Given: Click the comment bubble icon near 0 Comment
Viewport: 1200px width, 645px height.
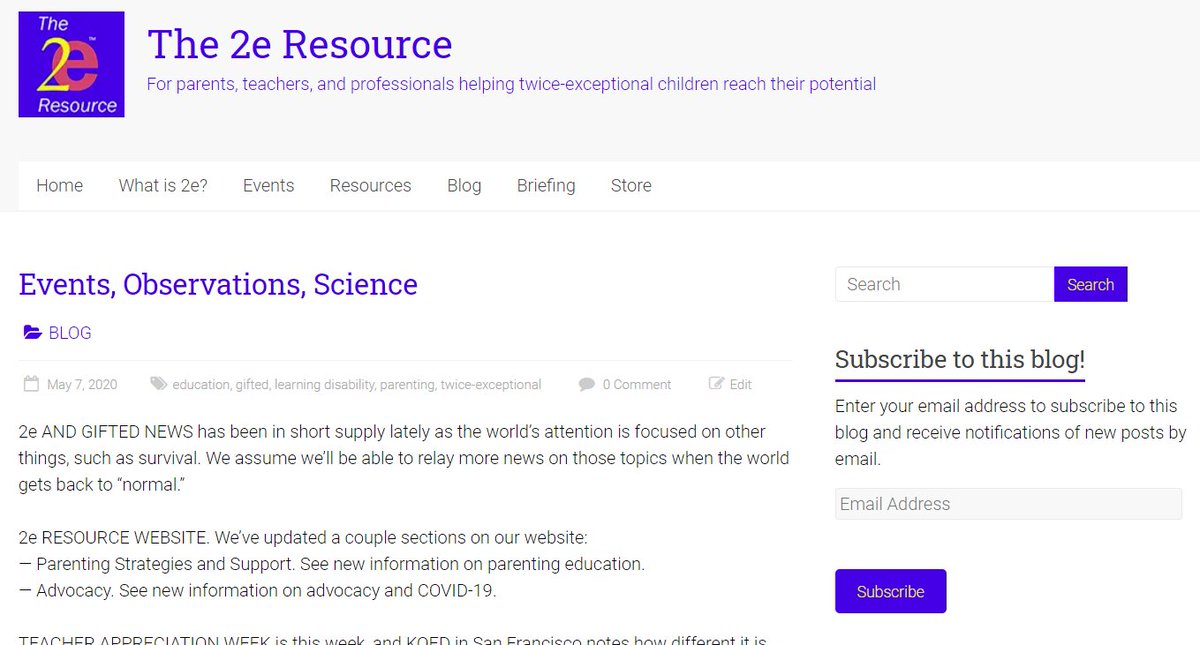Looking at the screenshot, I should (588, 384).
